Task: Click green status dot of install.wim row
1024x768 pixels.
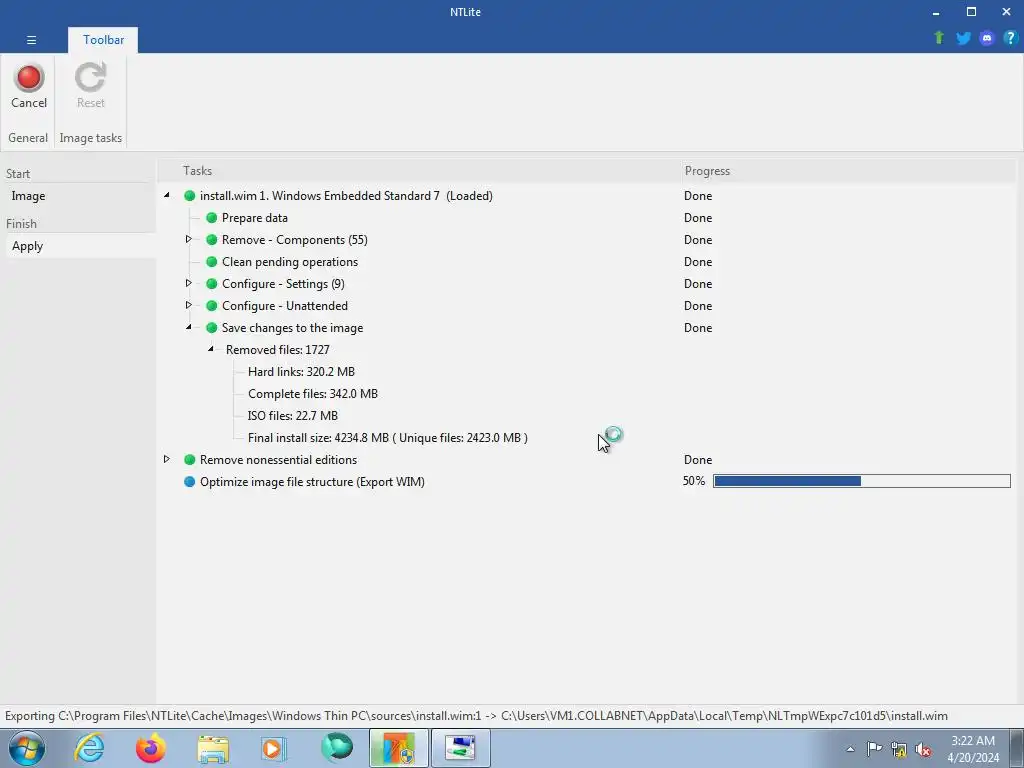Action: click(189, 196)
